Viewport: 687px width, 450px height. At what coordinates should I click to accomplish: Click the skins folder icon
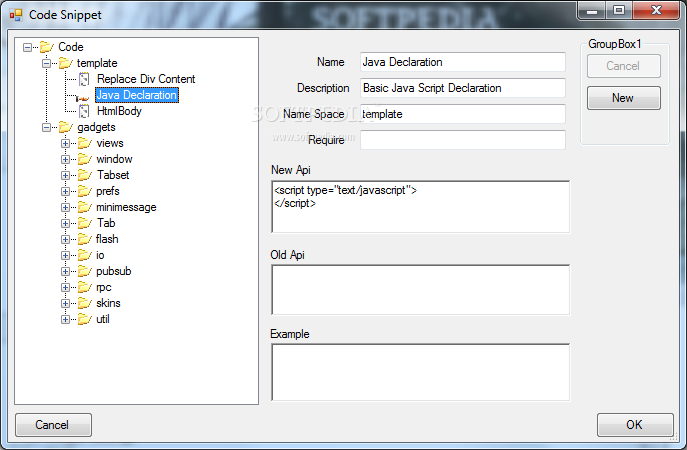coord(85,303)
